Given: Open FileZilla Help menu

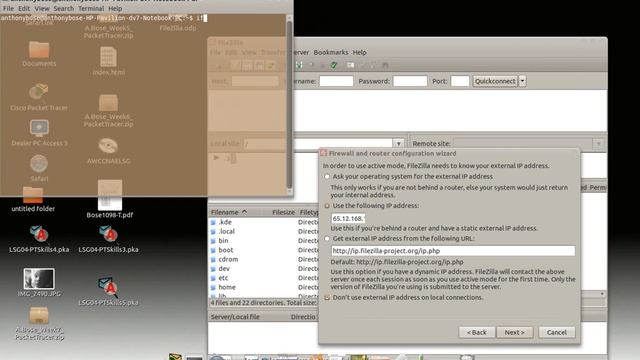Looking at the screenshot, I should pyautogui.click(x=360, y=52).
